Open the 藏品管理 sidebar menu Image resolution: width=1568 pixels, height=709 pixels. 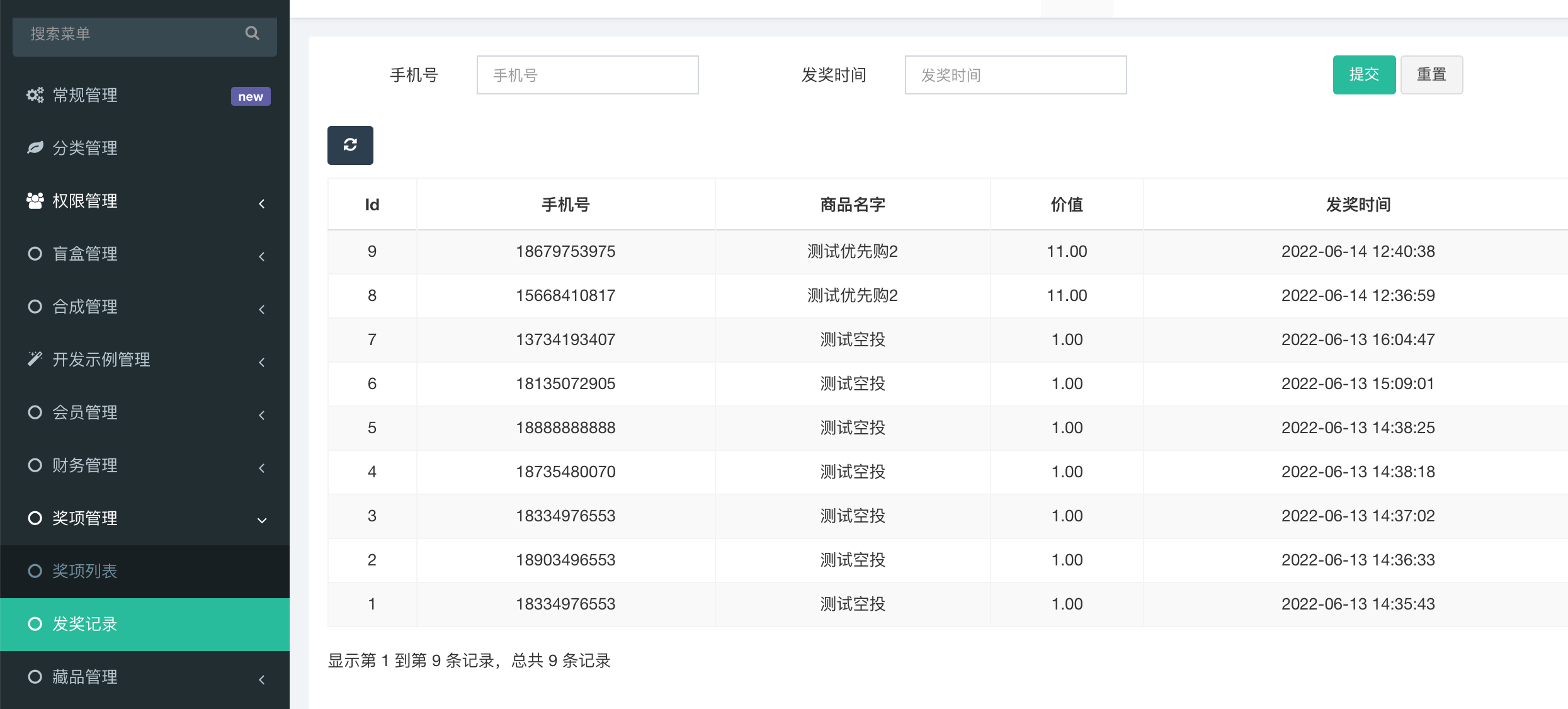[84, 677]
